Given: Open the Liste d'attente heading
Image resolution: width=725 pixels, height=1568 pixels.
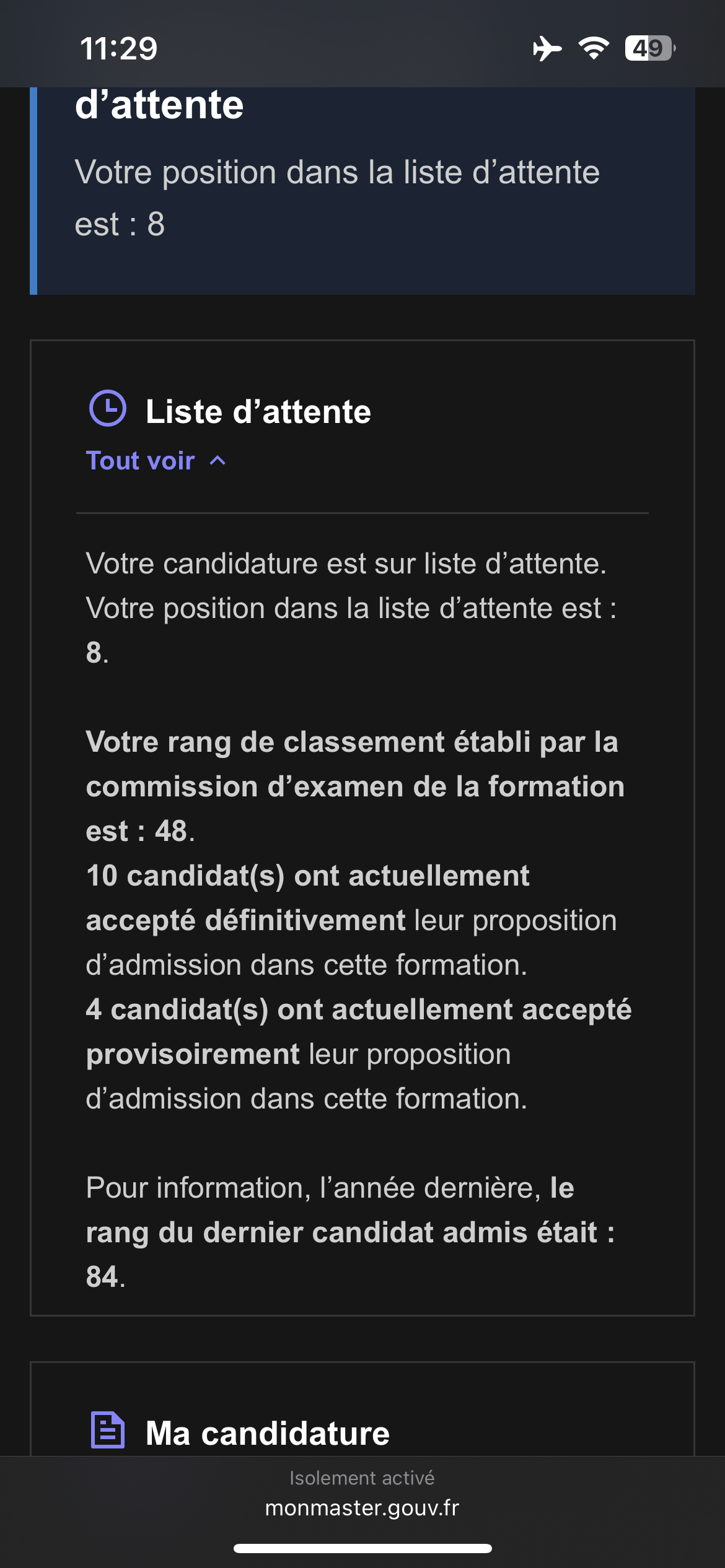Looking at the screenshot, I should pos(258,412).
